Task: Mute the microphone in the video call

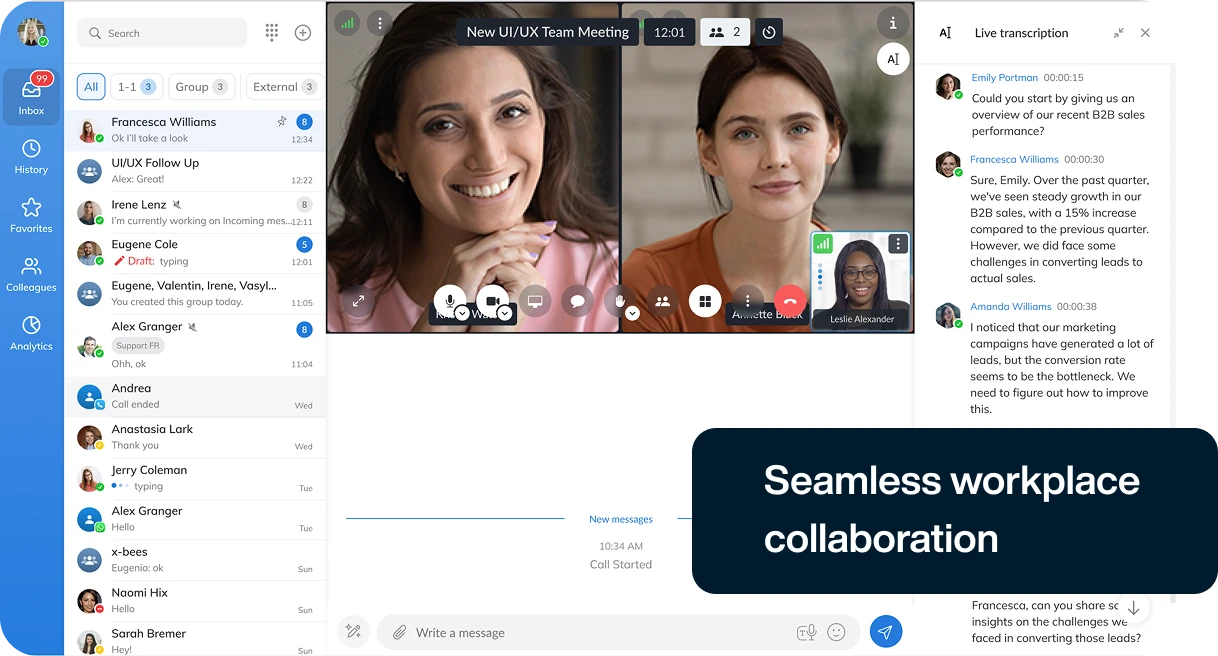Action: tap(450, 299)
